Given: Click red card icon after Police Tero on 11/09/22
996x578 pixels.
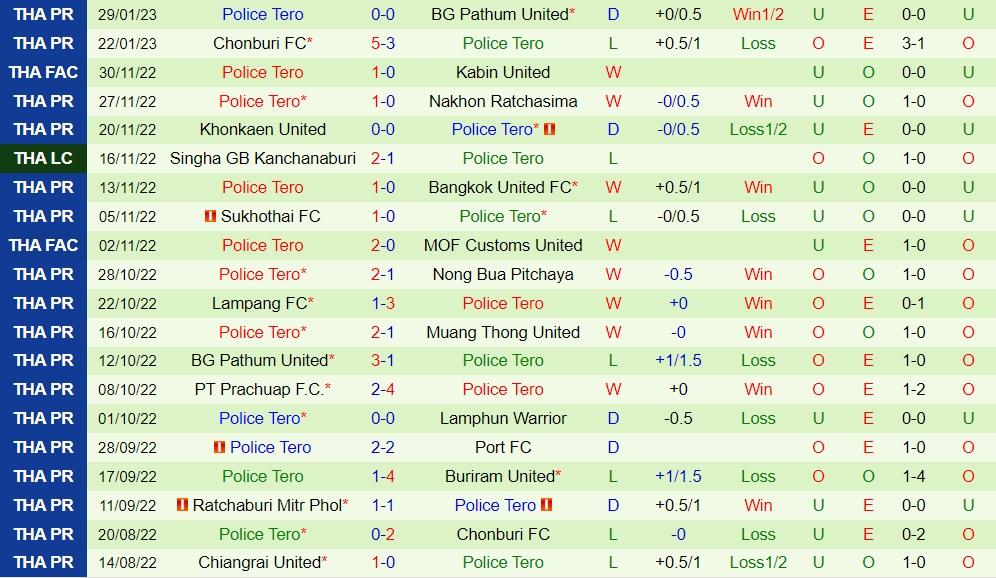Looking at the screenshot, I should pyautogui.click(x=546, y=505).
